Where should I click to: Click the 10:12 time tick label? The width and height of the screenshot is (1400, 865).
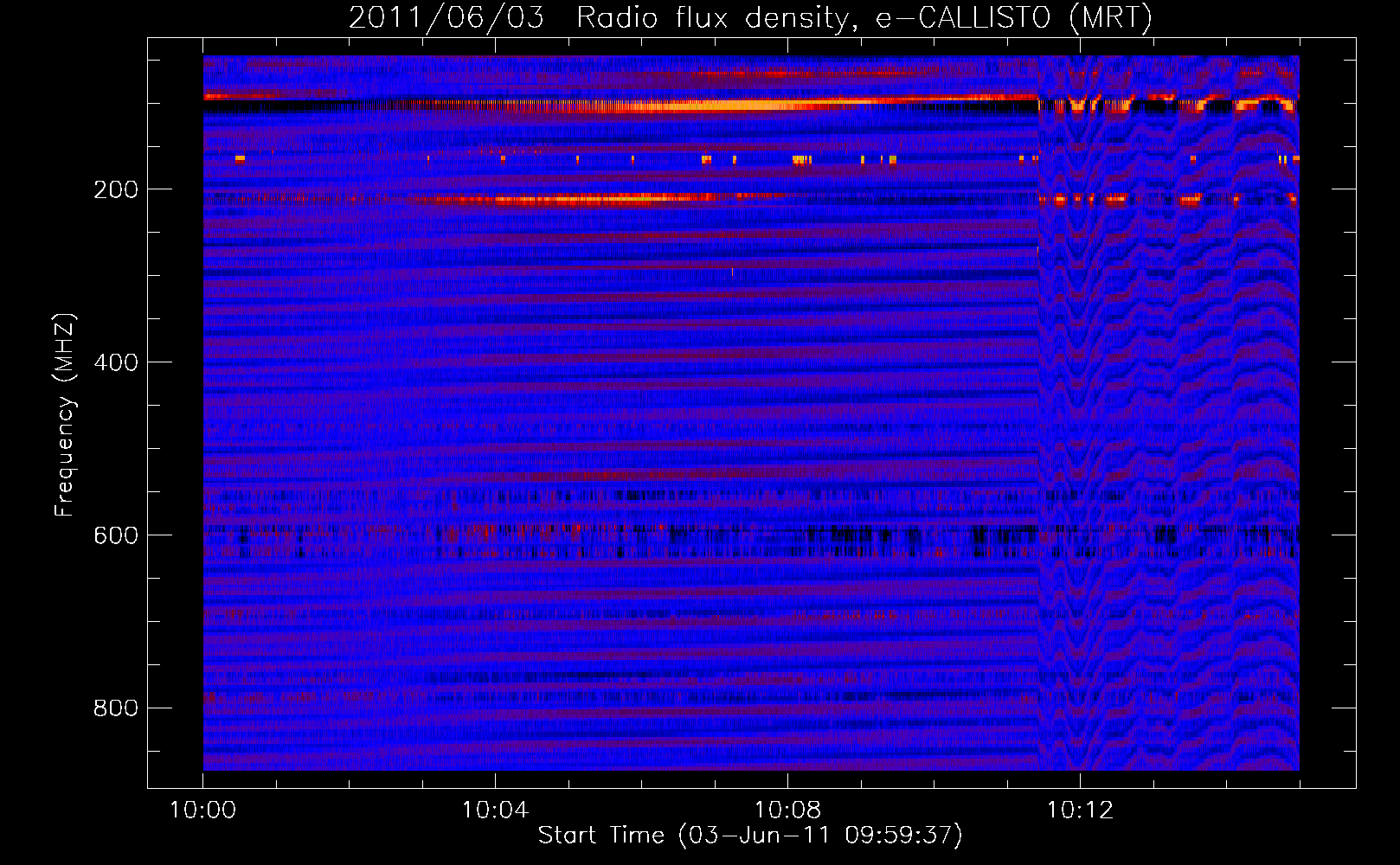1080,811
